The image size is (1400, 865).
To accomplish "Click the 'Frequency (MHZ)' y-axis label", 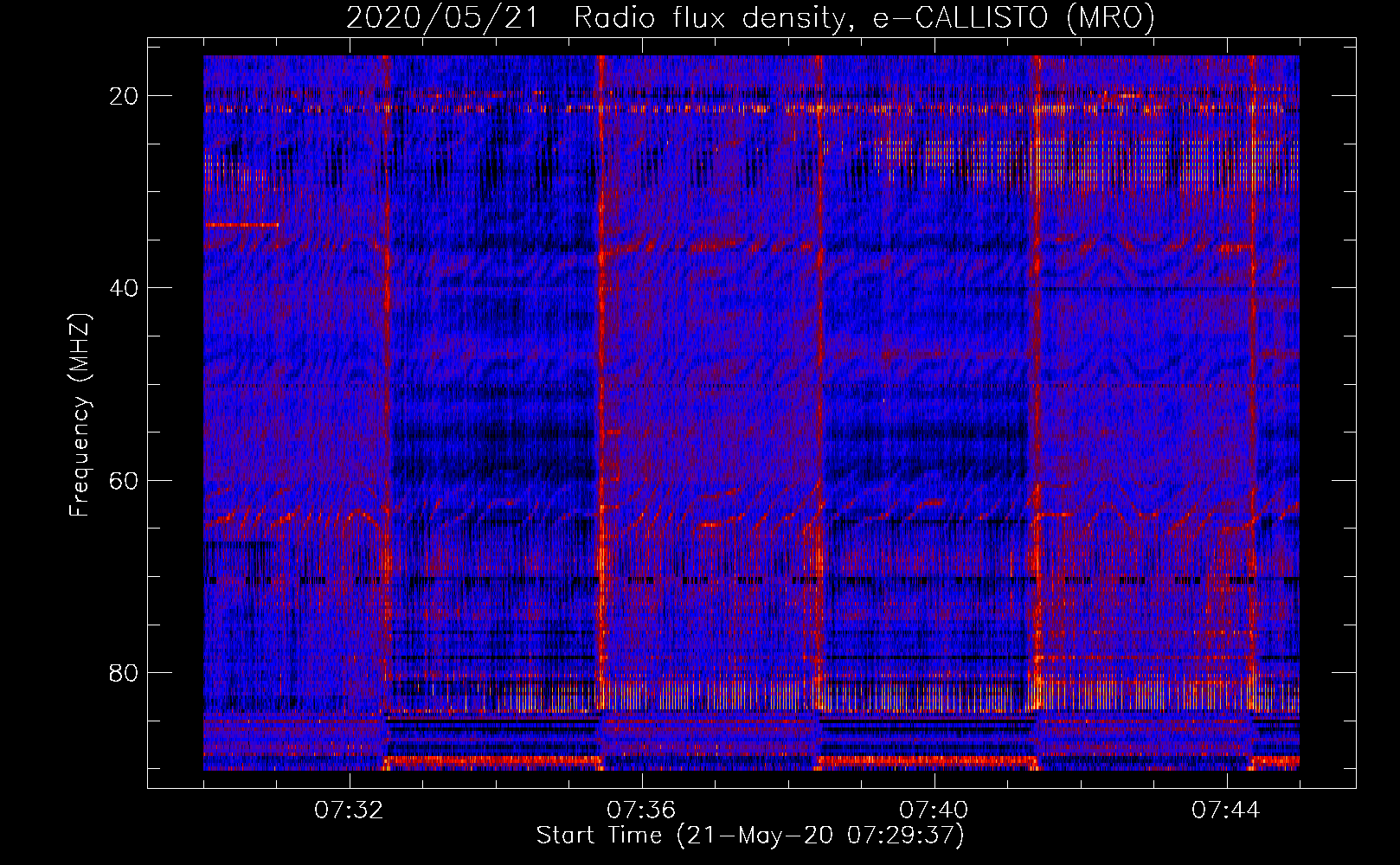I will tap(80, 415).
